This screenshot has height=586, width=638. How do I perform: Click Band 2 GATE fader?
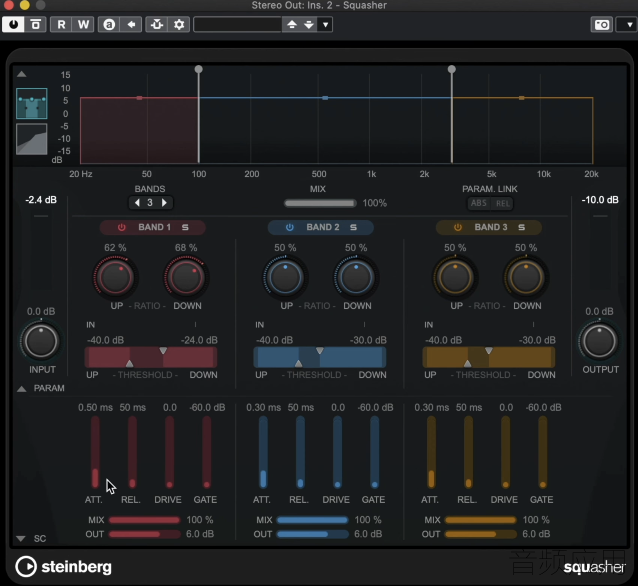pos(375,453)
